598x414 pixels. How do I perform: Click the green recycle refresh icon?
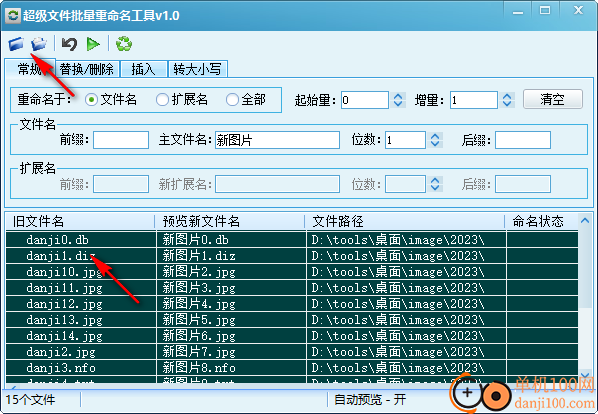click(x=124, y=44)
